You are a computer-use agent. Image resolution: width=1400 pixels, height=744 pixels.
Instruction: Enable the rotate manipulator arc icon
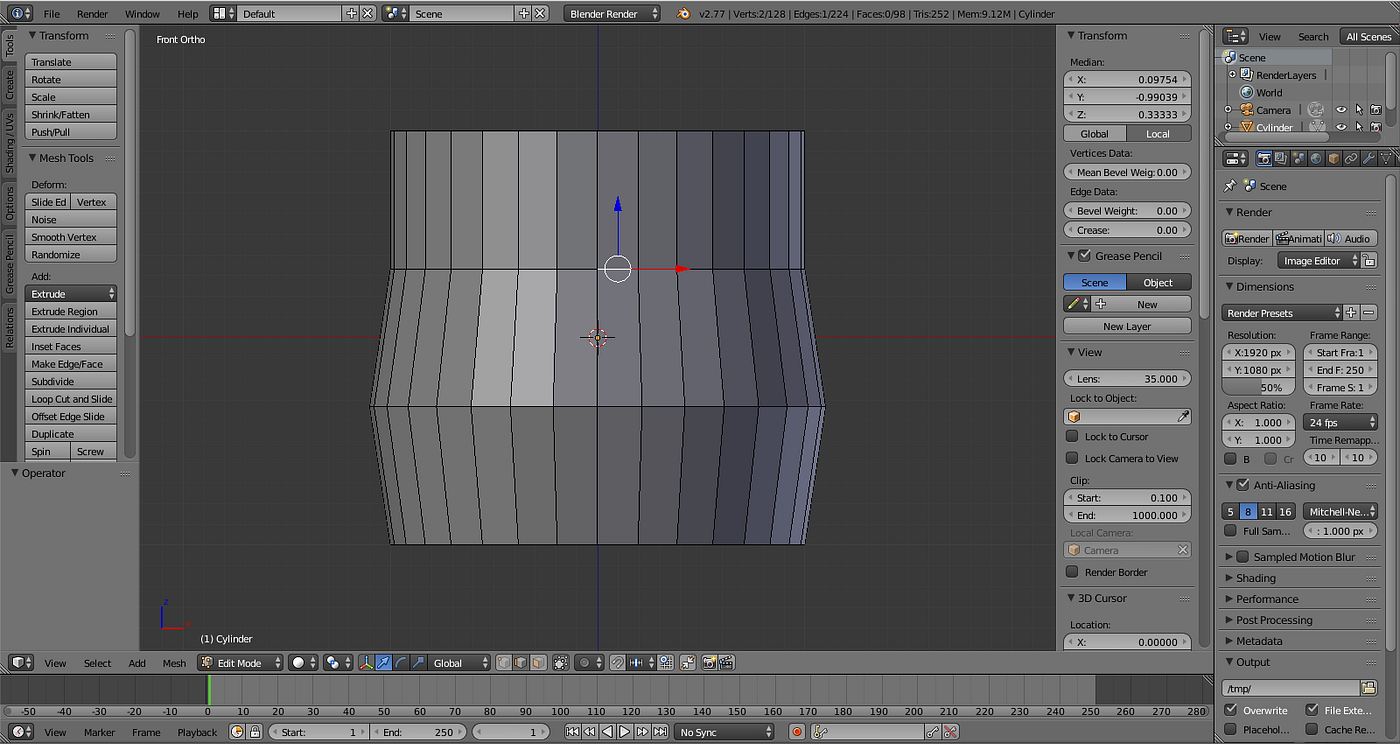400,662
